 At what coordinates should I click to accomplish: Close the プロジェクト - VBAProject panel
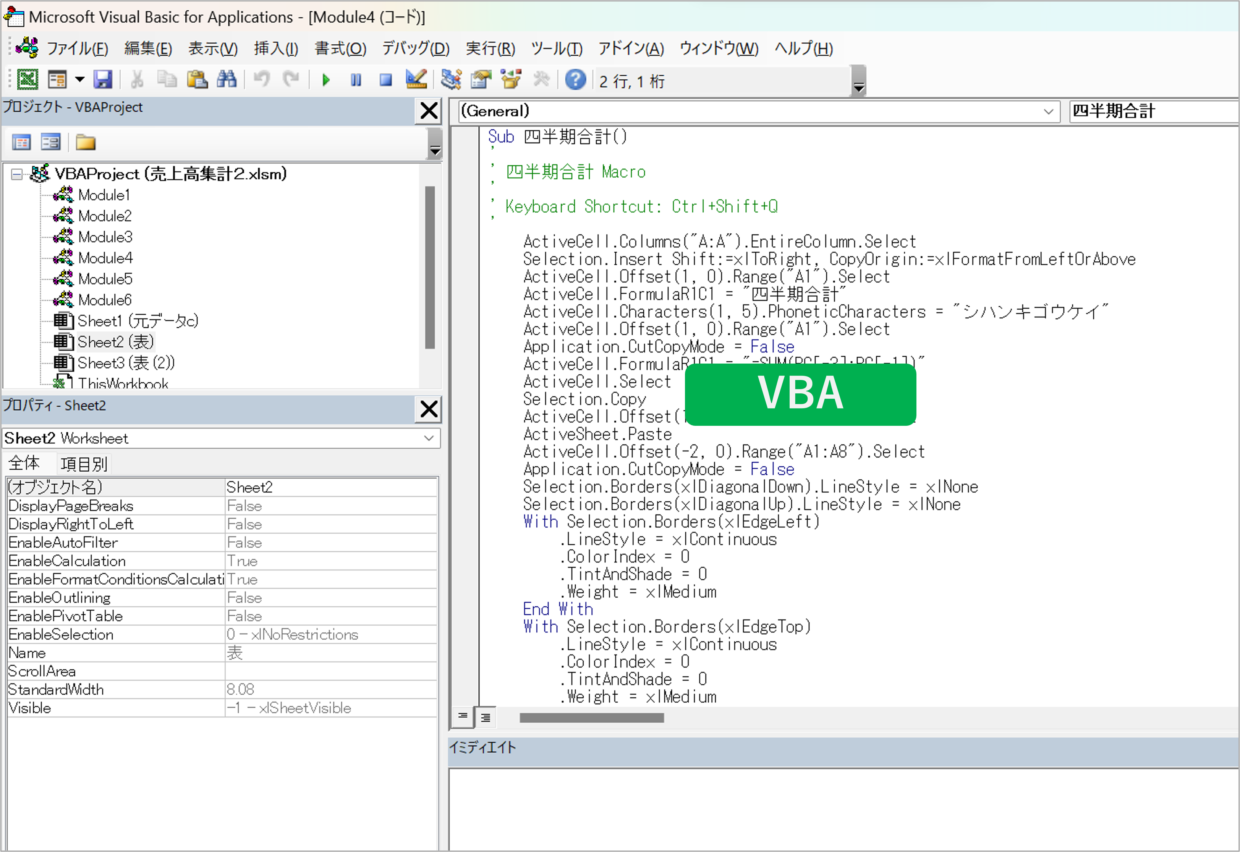click(428, 111)
